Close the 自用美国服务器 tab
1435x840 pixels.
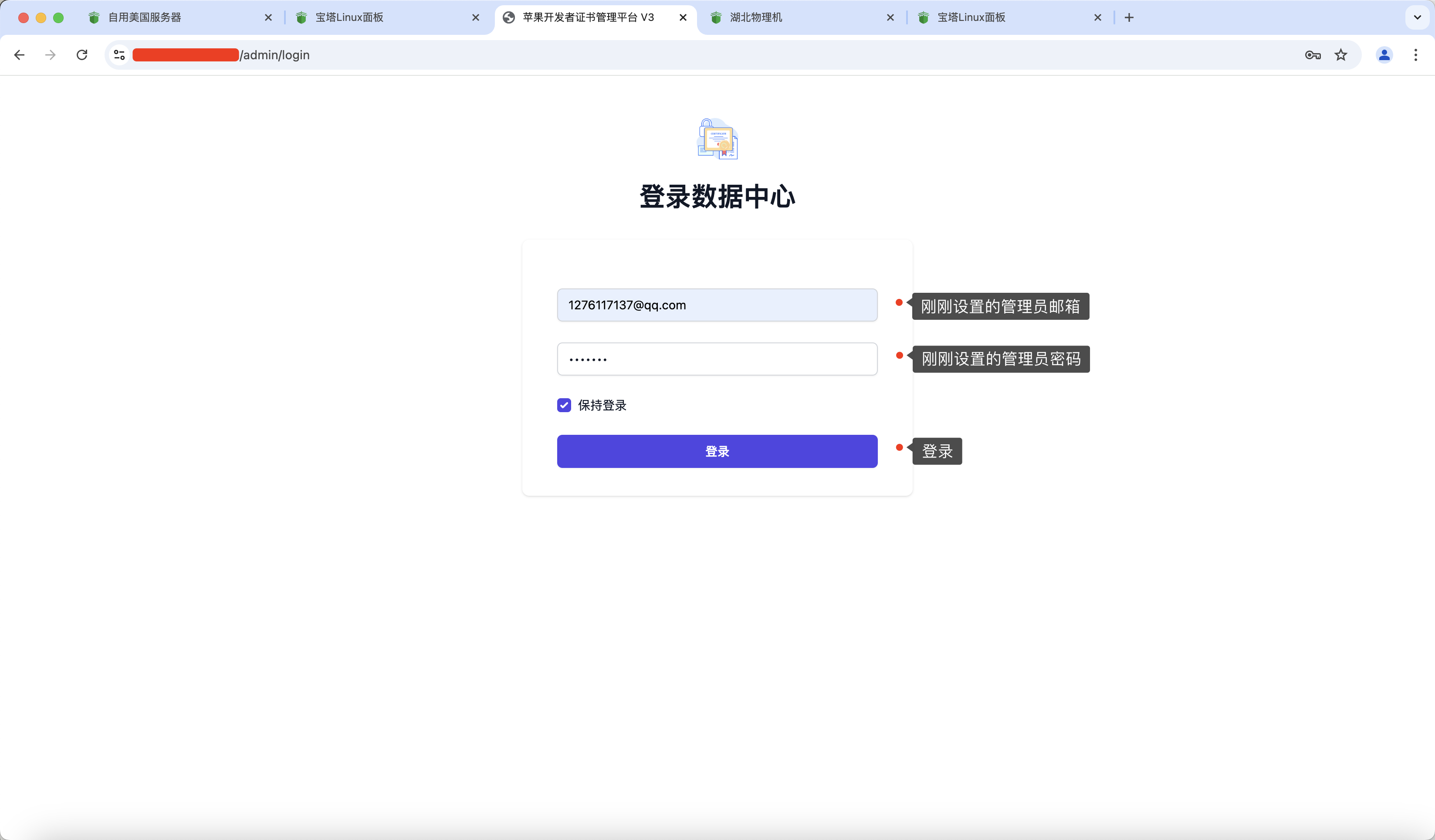pyautogui.click(x=268, y=18)
